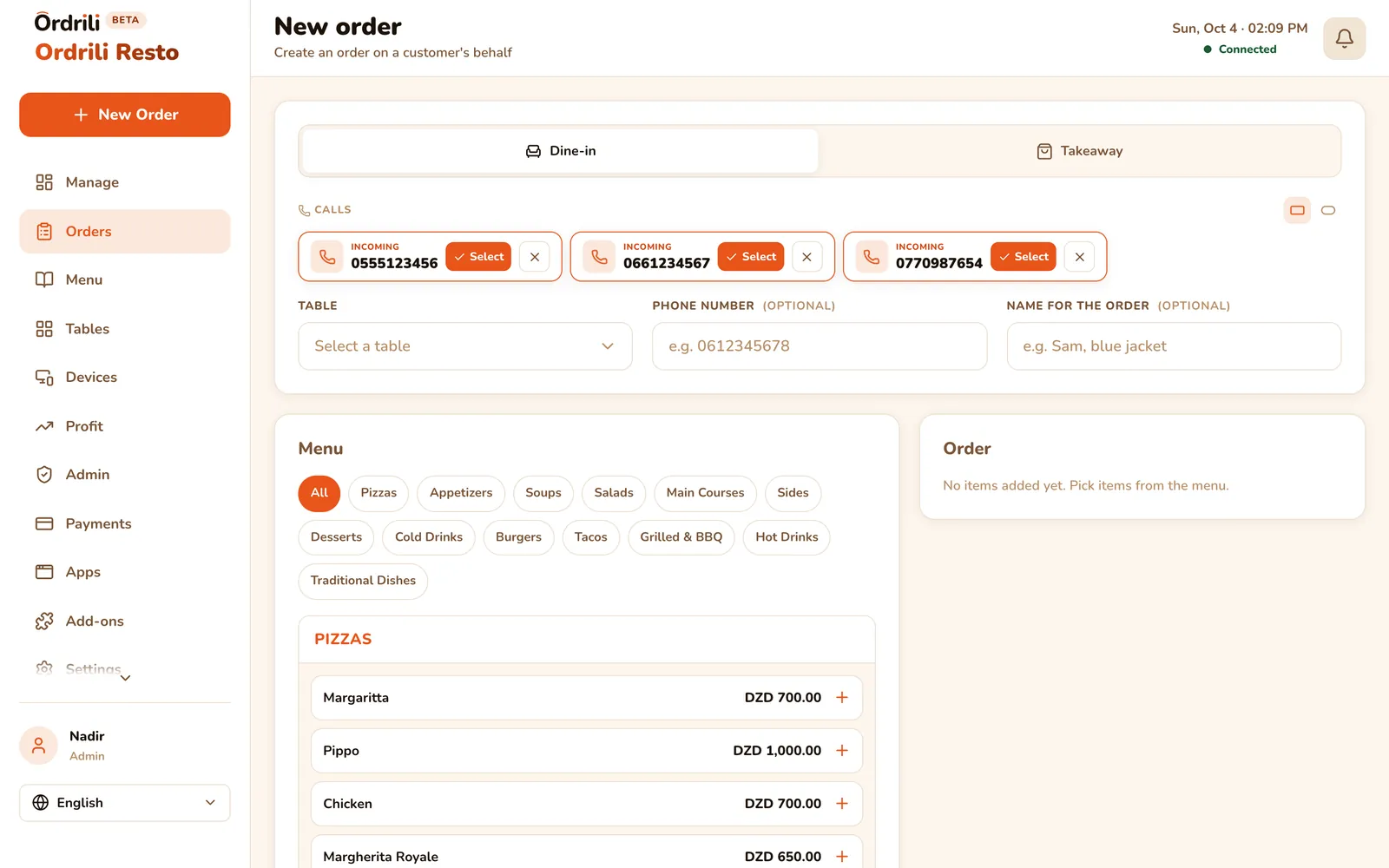This screenshot has height=868, width=1389.
Task: Add Pippo pizza with plus icon
Action: click(841, 751)
